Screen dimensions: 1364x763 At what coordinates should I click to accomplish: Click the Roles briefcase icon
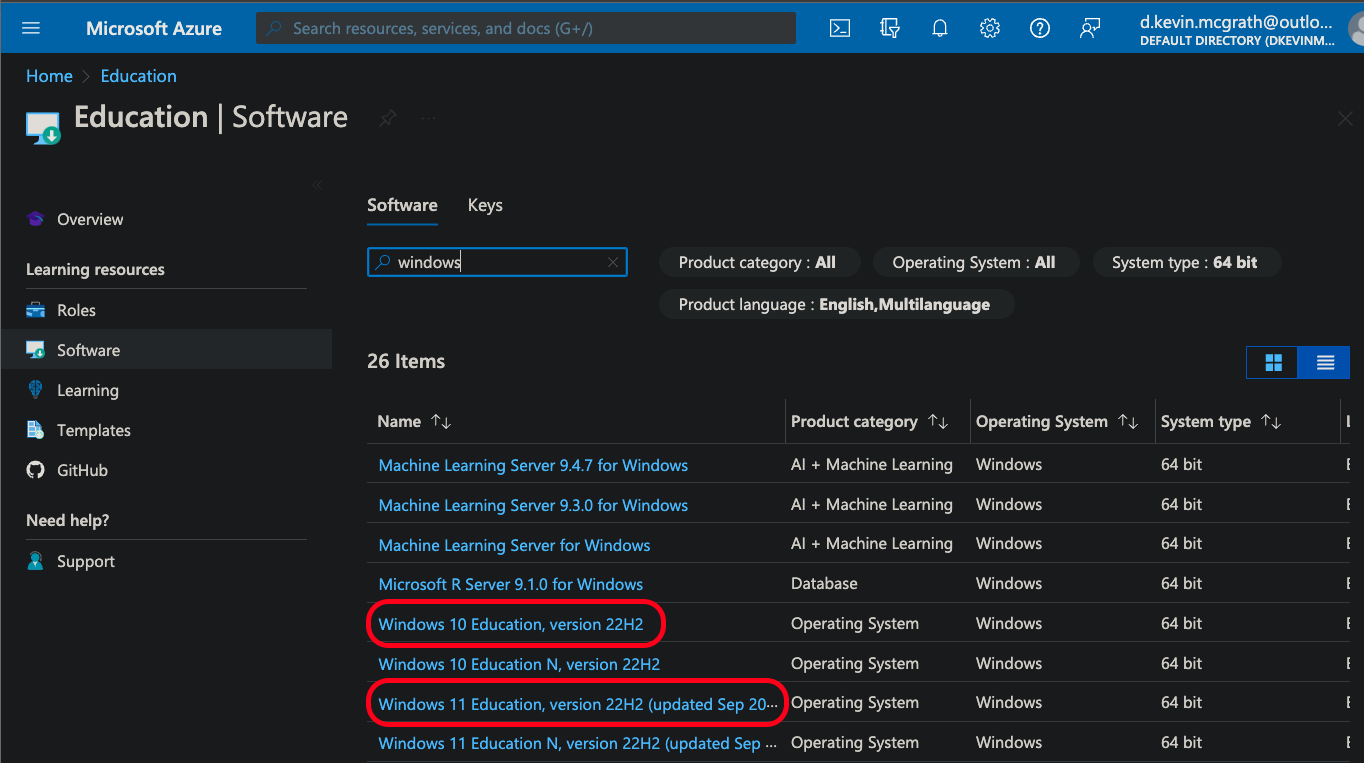click(36, 310)
